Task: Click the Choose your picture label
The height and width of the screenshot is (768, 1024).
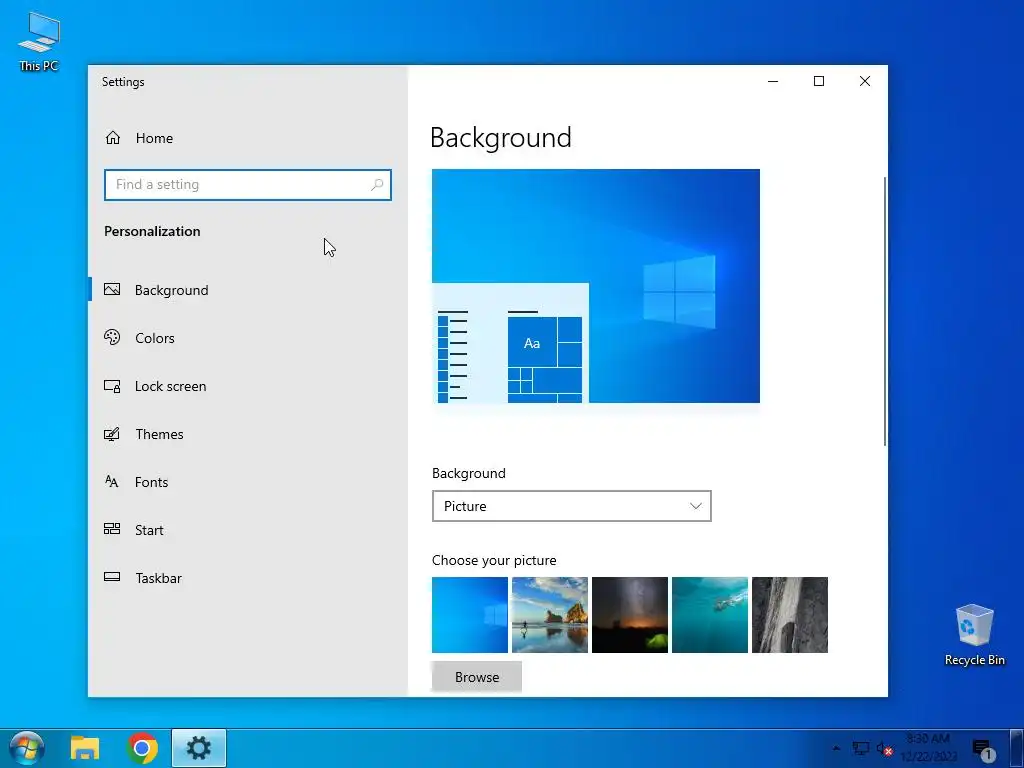Action: click(494, 560)
